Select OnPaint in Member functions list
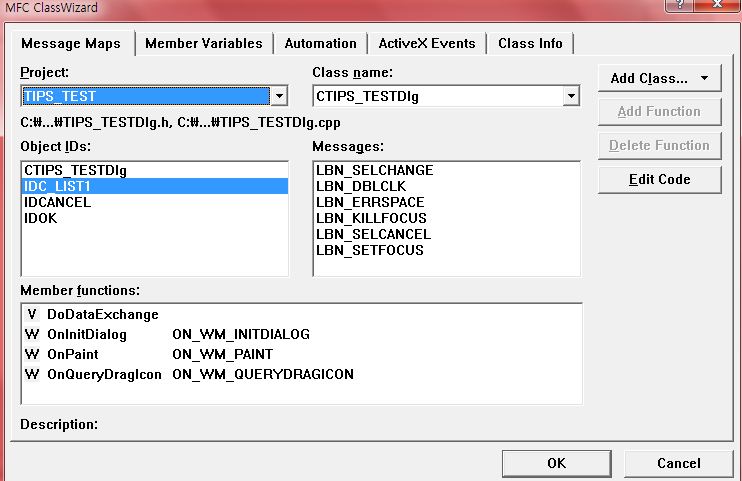The image size is (742, 481). point(73,354)
